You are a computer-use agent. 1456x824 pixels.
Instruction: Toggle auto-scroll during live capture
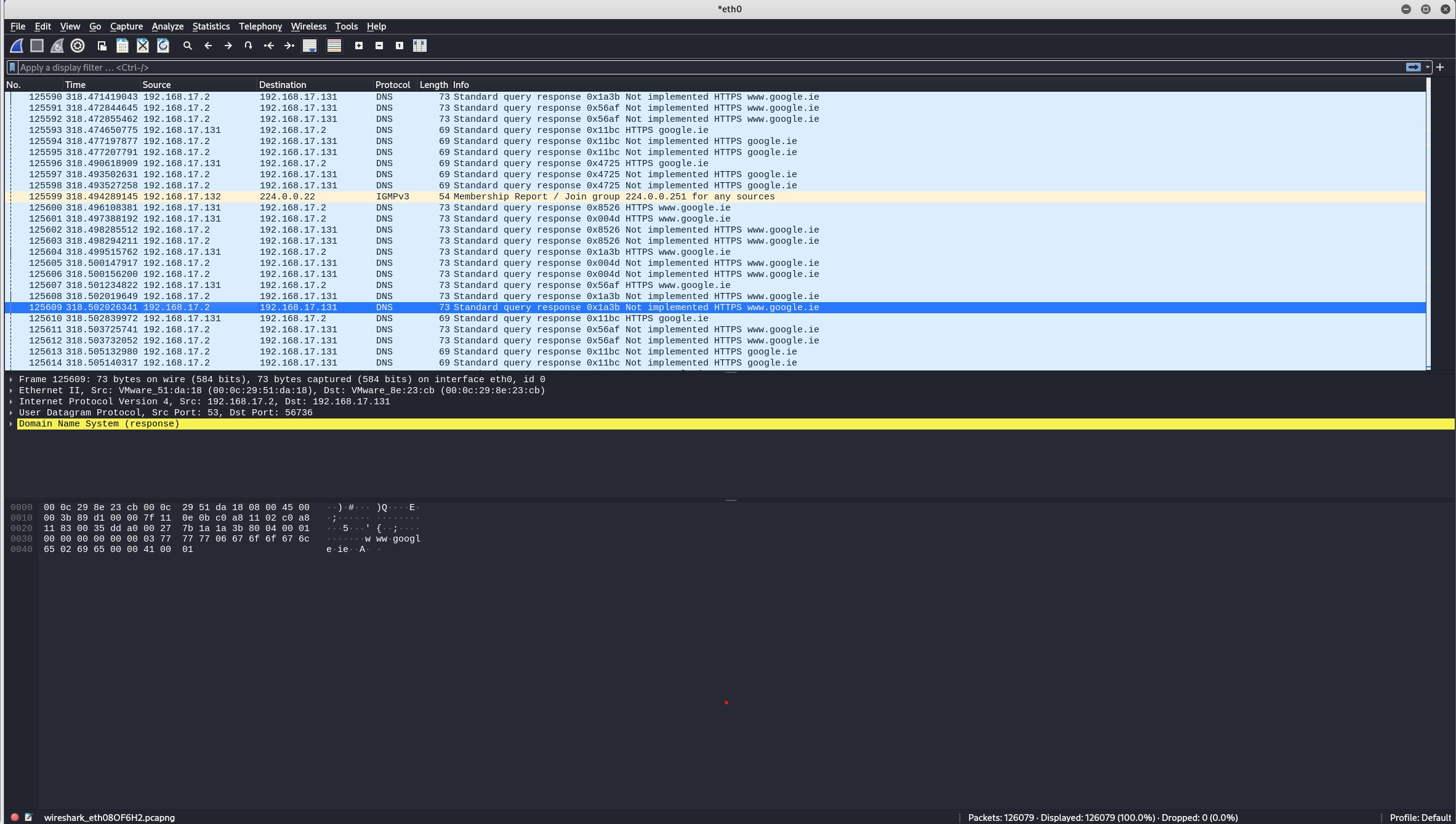coord(310,46)
